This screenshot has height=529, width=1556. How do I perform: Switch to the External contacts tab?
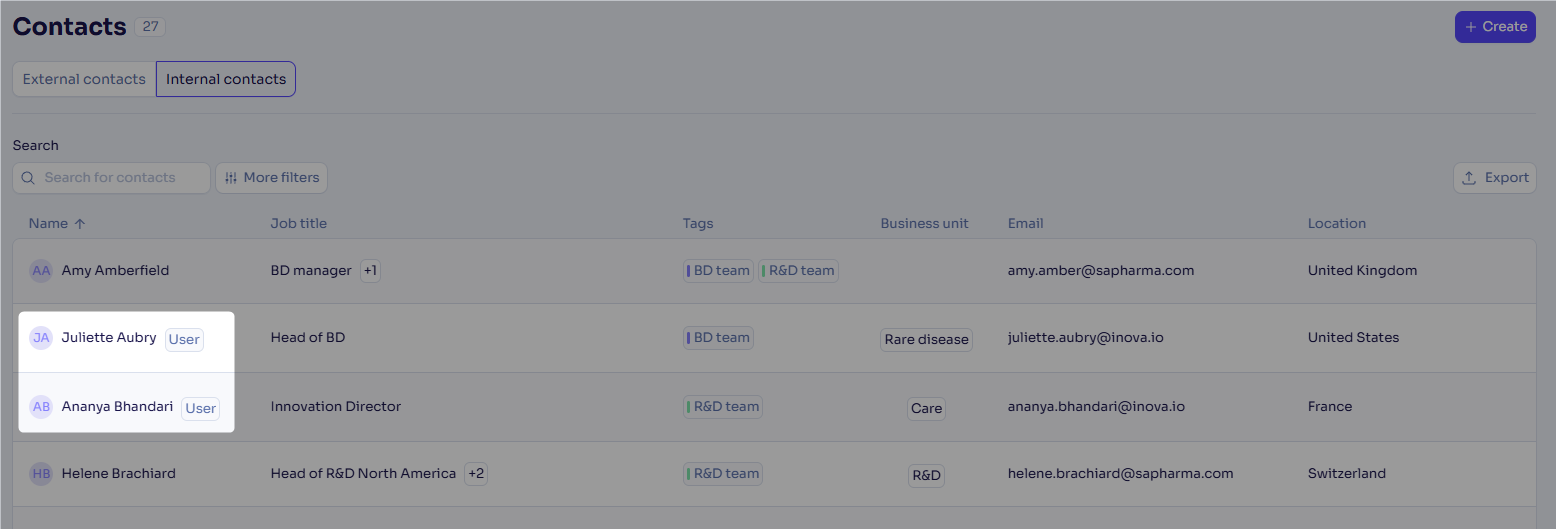84,79
